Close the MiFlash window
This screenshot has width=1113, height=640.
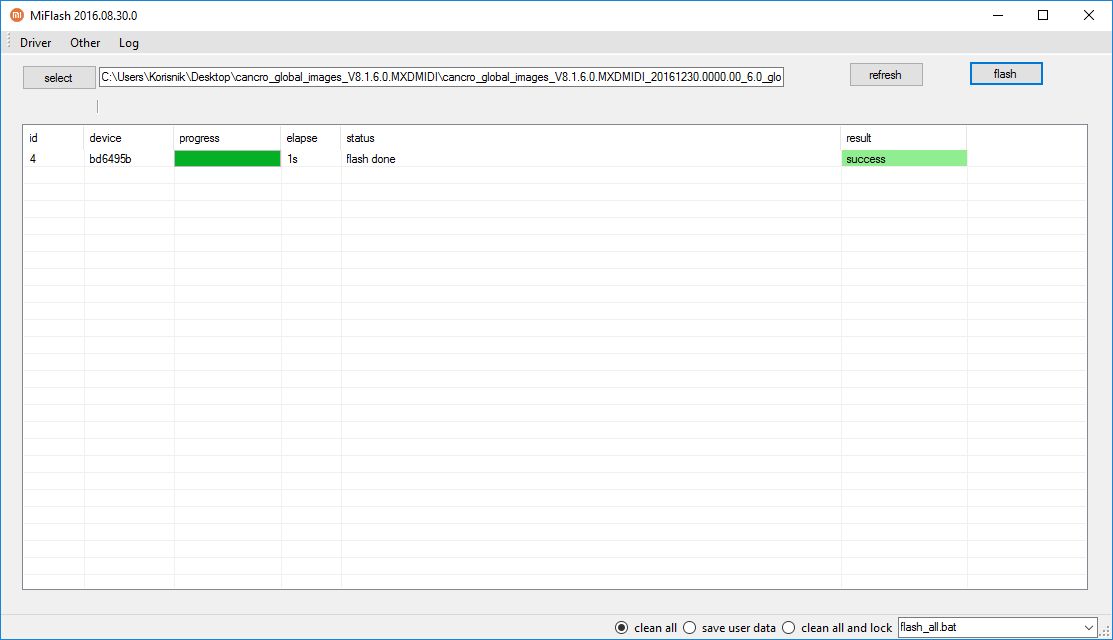coord(1089,15)
